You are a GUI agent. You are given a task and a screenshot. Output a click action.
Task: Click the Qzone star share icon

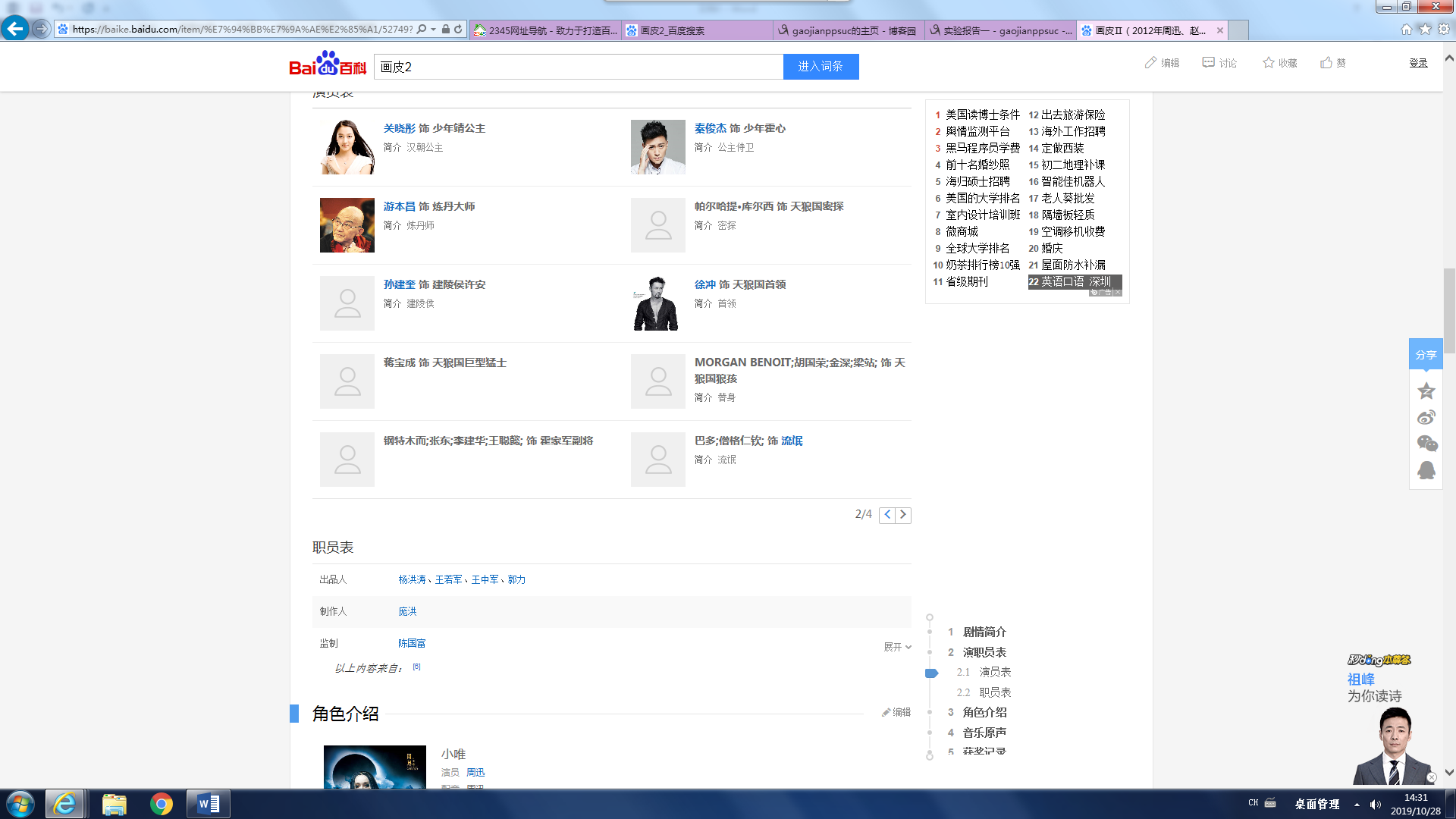click(x=1426, y=391)
